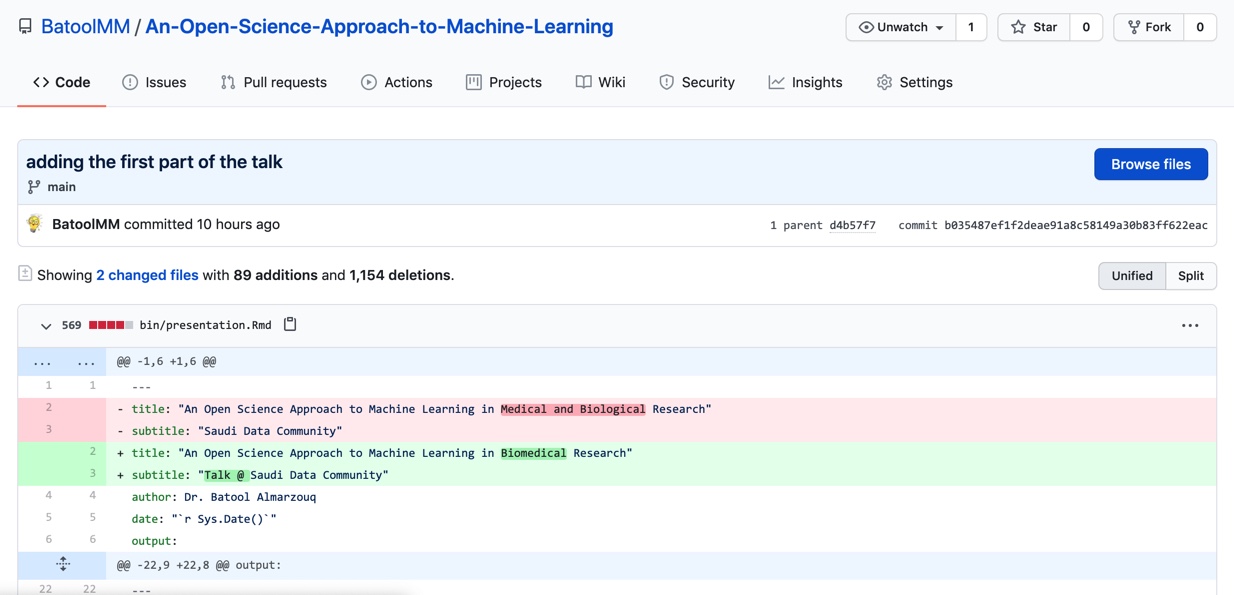This screenshot has width=1234, height=595.
Task: Click BatoolMM's avatar in the commit row
Action: click(x=35, y=225)
